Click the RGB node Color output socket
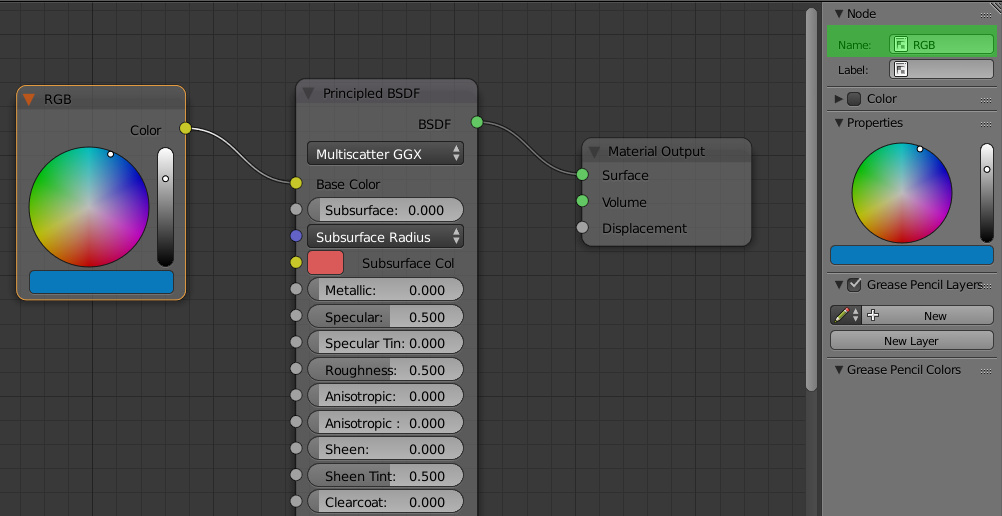1002x516 pixels. point(185,129)
